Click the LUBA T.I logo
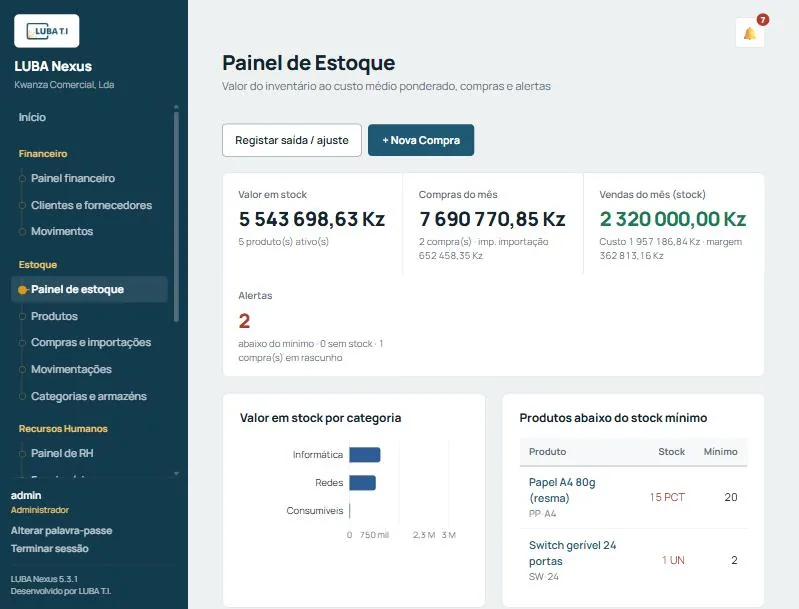 point(47,31)
